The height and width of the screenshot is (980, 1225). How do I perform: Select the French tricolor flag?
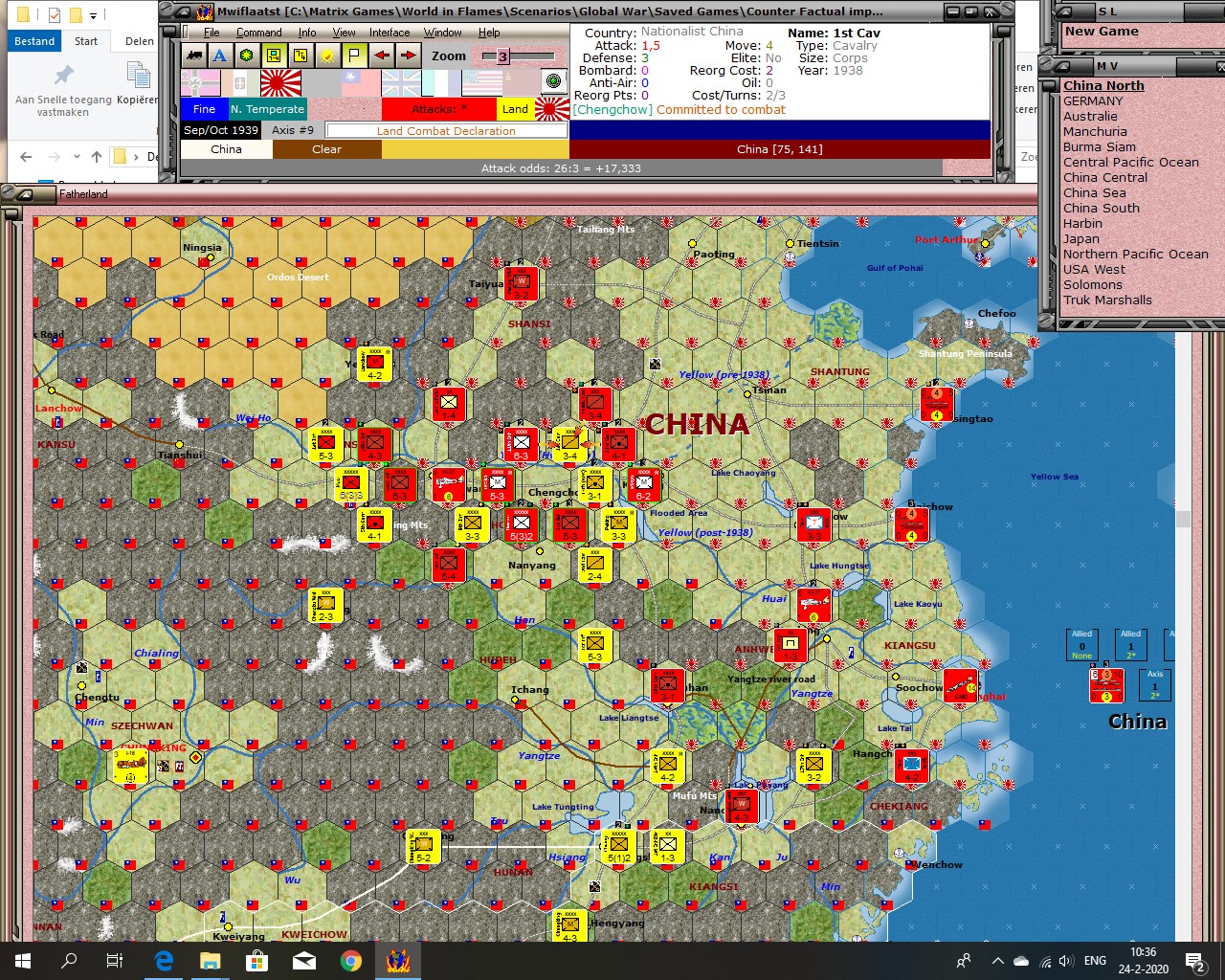click(x=441, y=83)
